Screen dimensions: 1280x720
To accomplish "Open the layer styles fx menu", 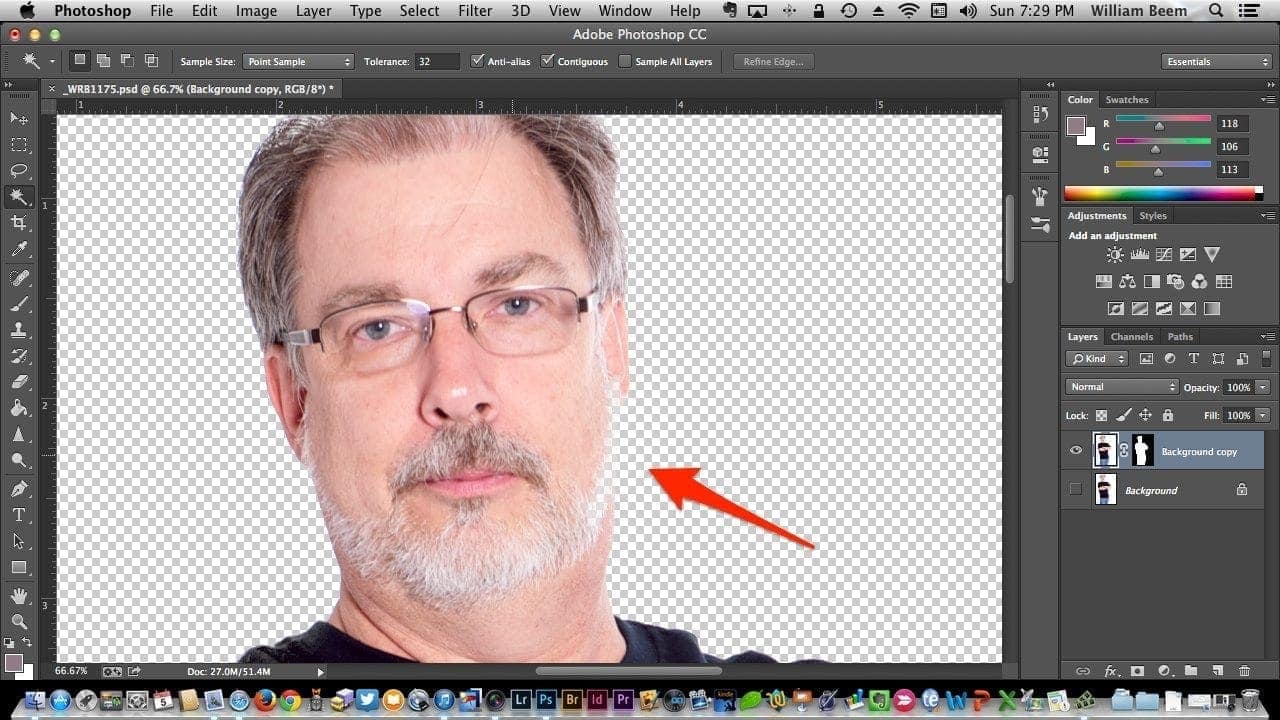I will point(1110,671).
